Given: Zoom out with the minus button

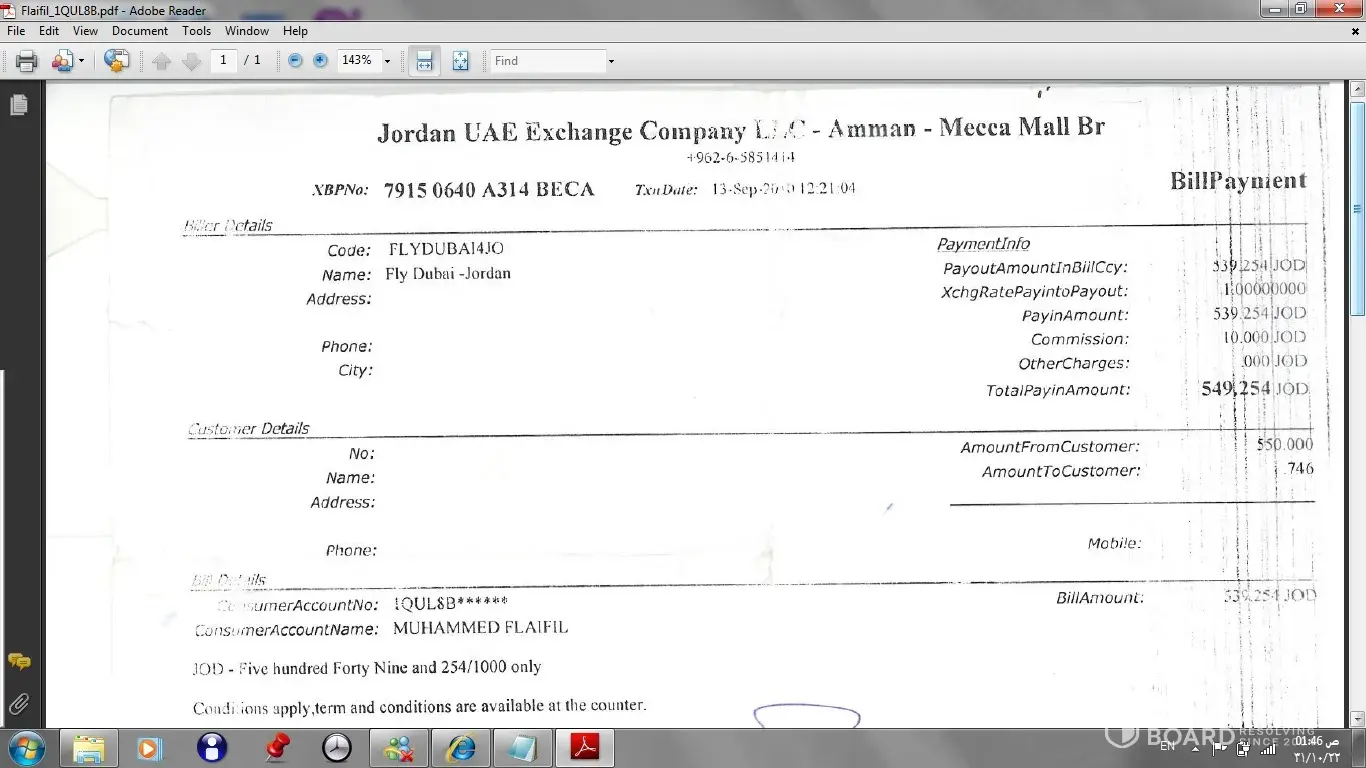Looking at the screenshot, I should point(295,60).
